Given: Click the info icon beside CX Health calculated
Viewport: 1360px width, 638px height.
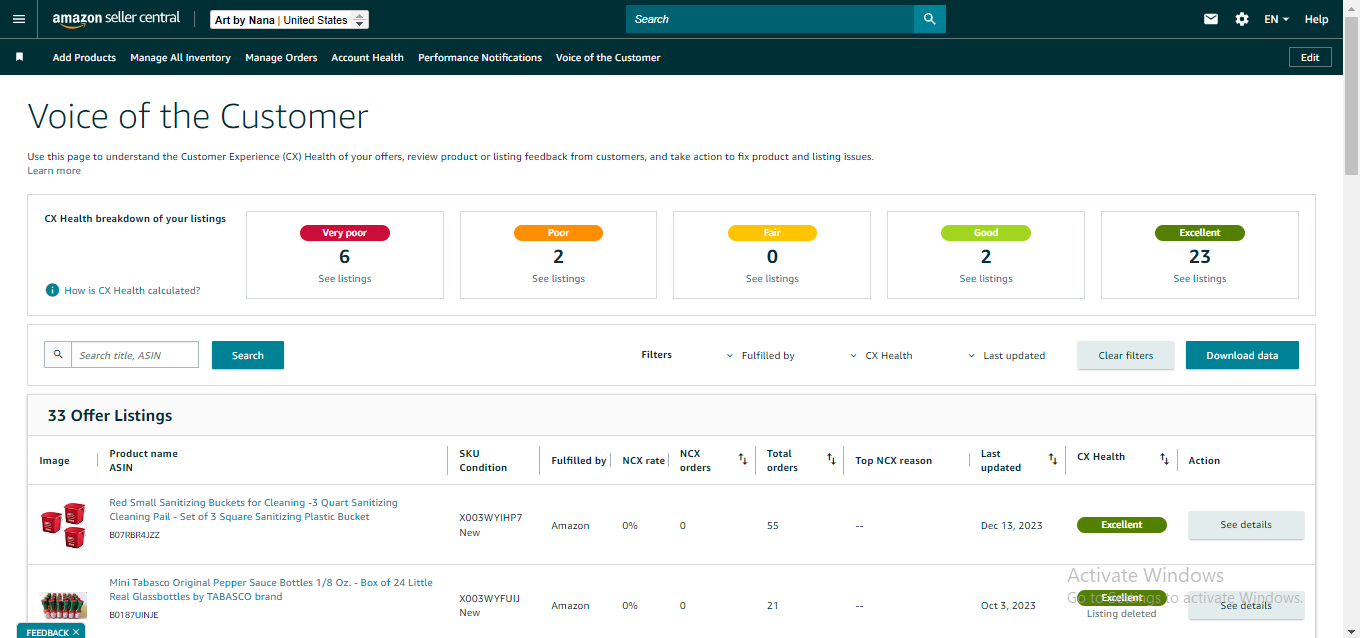Looking at the screenshot, I should click(52, 290).
